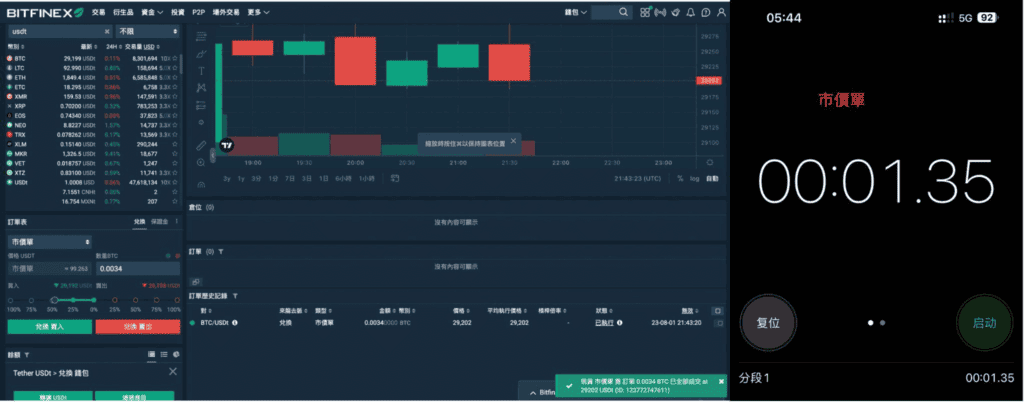Open the chart go-to-date calendar icon

pos(395,178)
